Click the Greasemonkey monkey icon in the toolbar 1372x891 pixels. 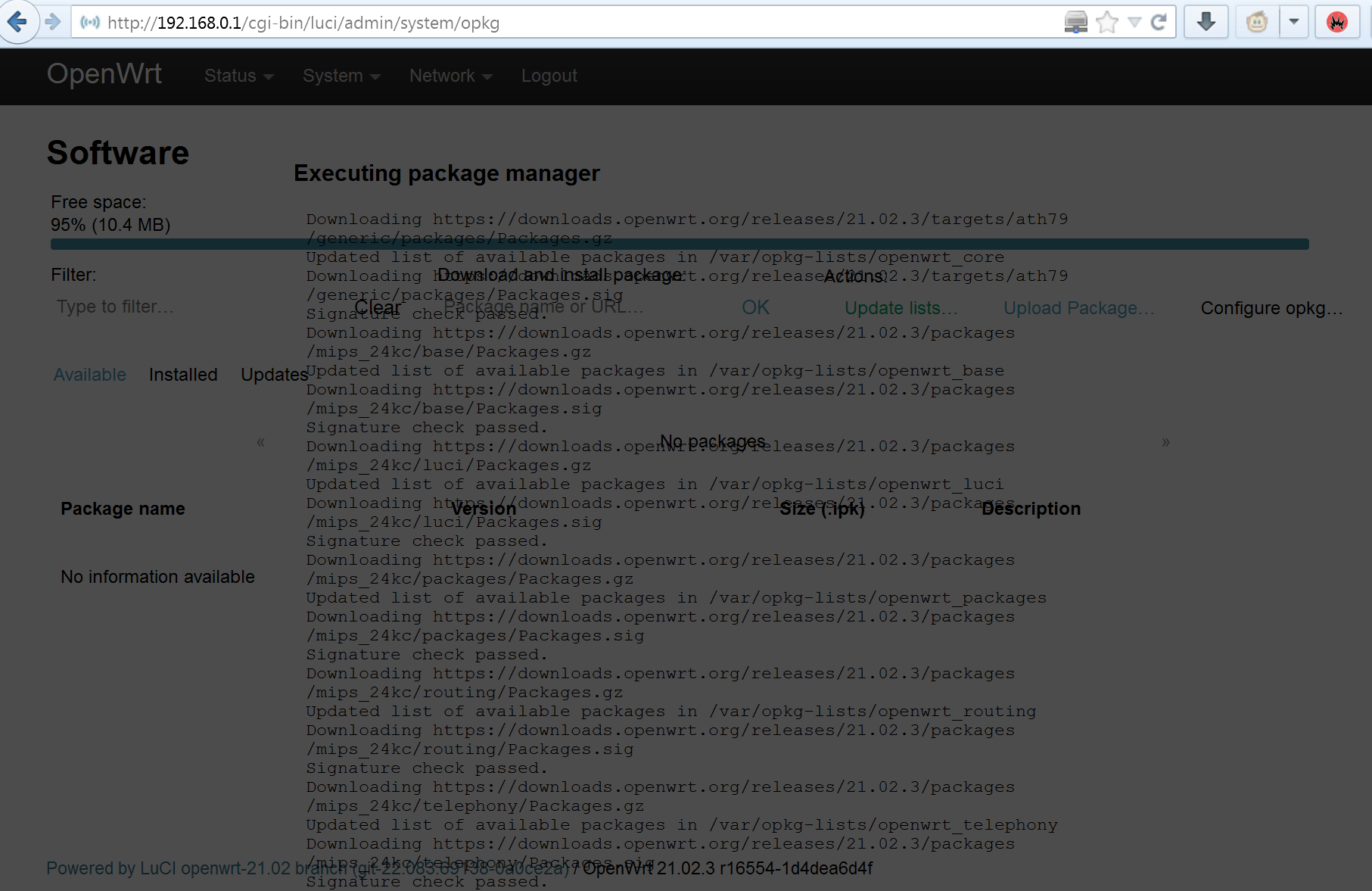(x=1256, y=22)
